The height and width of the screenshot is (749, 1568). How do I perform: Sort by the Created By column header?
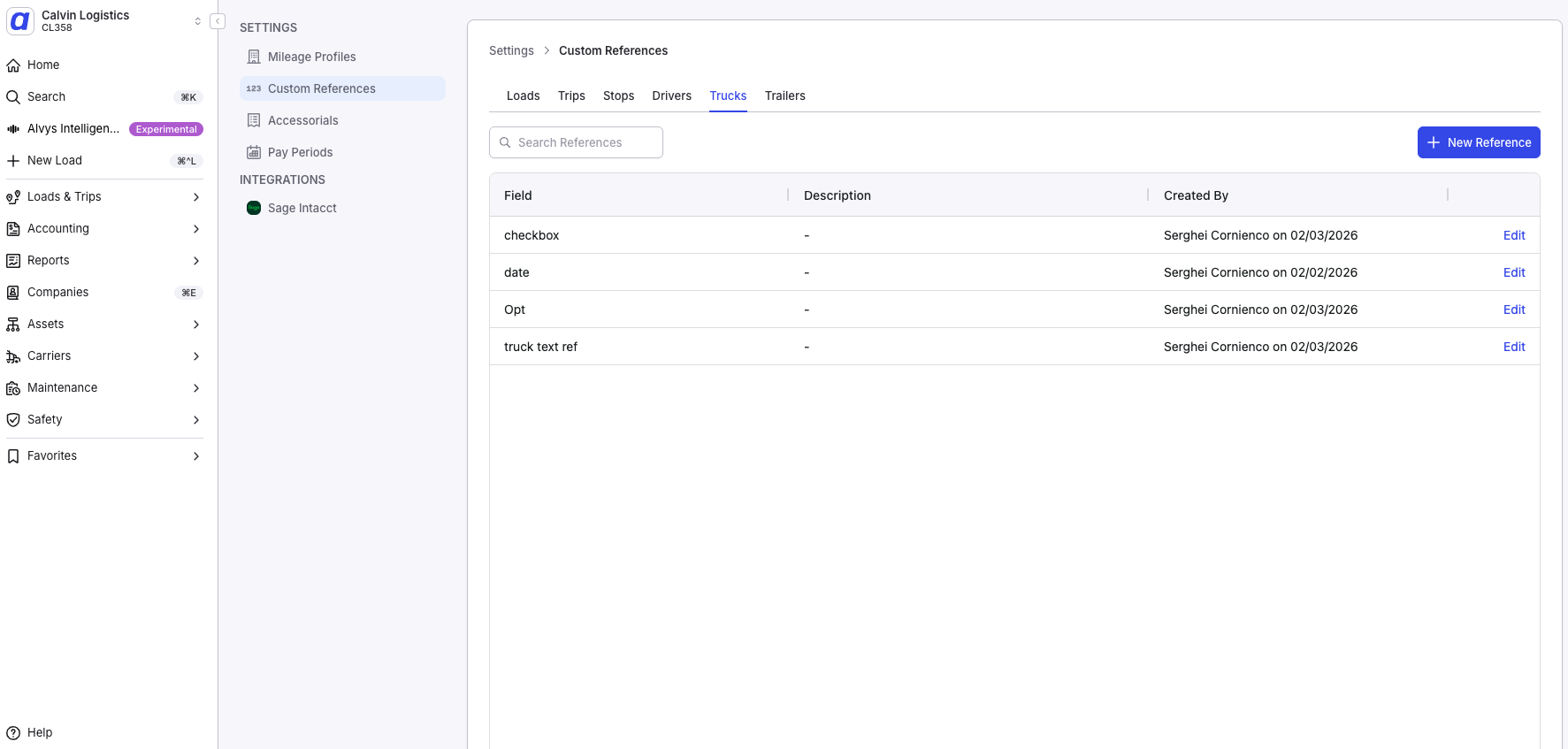tap(1196, 195)
